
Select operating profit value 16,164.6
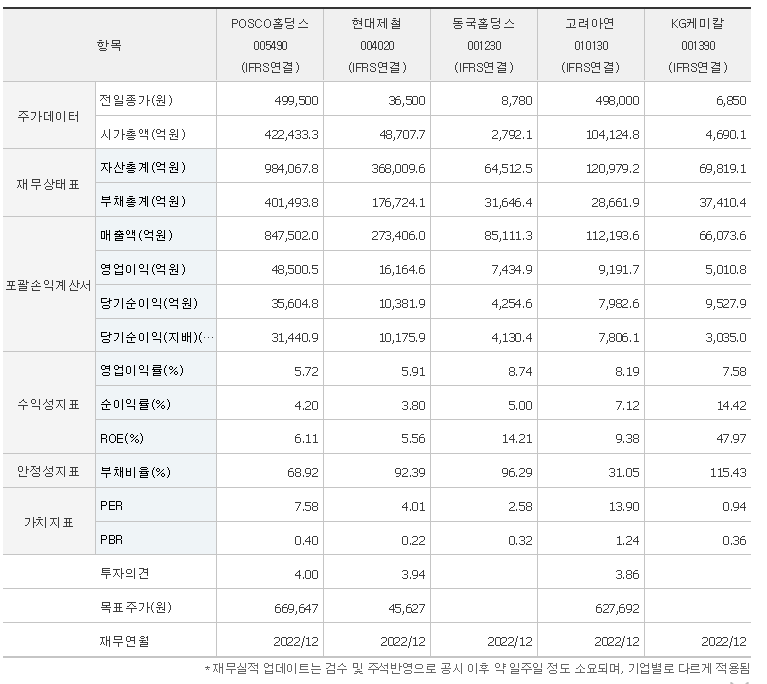coord(402,270)
